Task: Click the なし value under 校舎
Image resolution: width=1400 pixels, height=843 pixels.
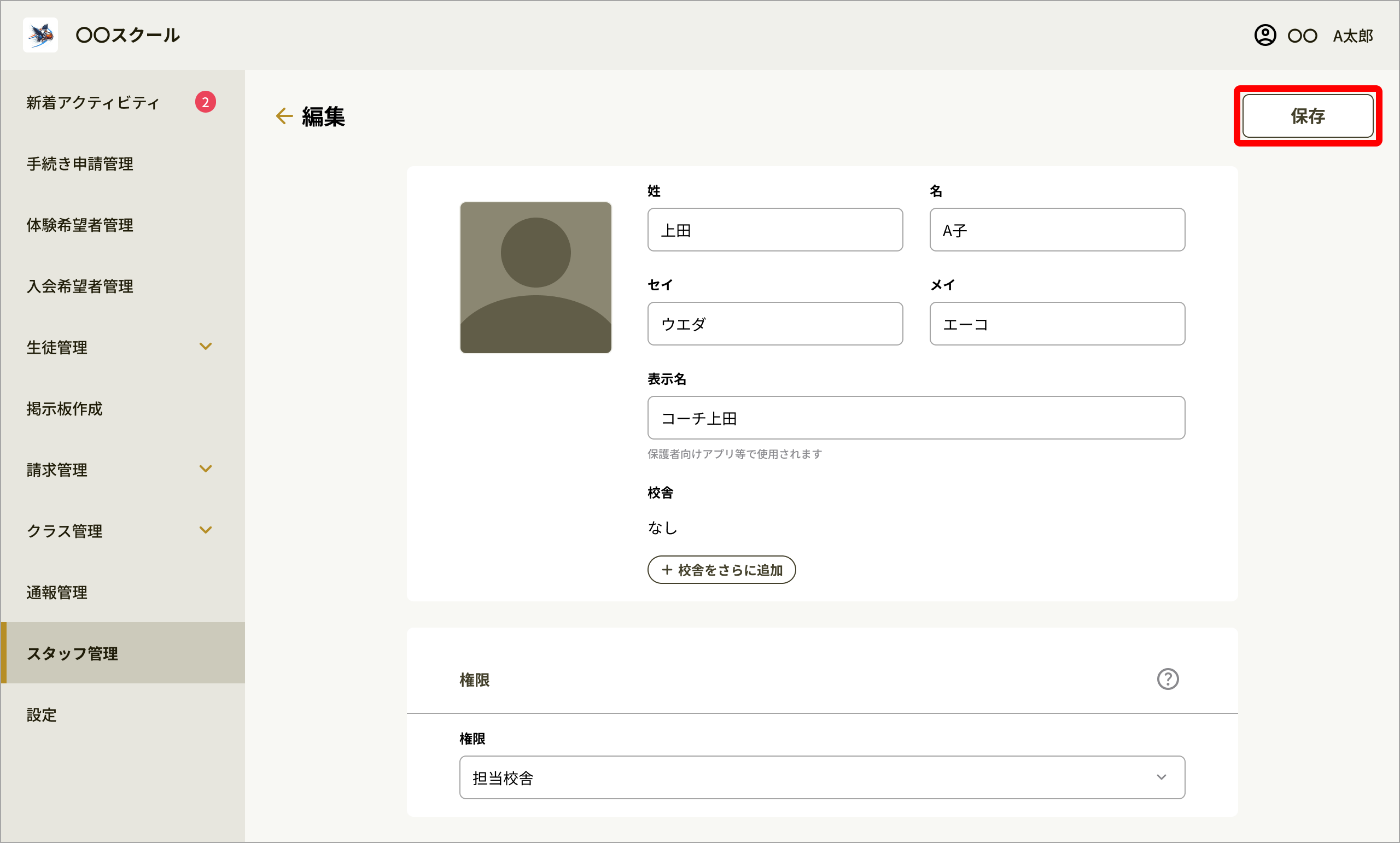Action: click(662, 528)
